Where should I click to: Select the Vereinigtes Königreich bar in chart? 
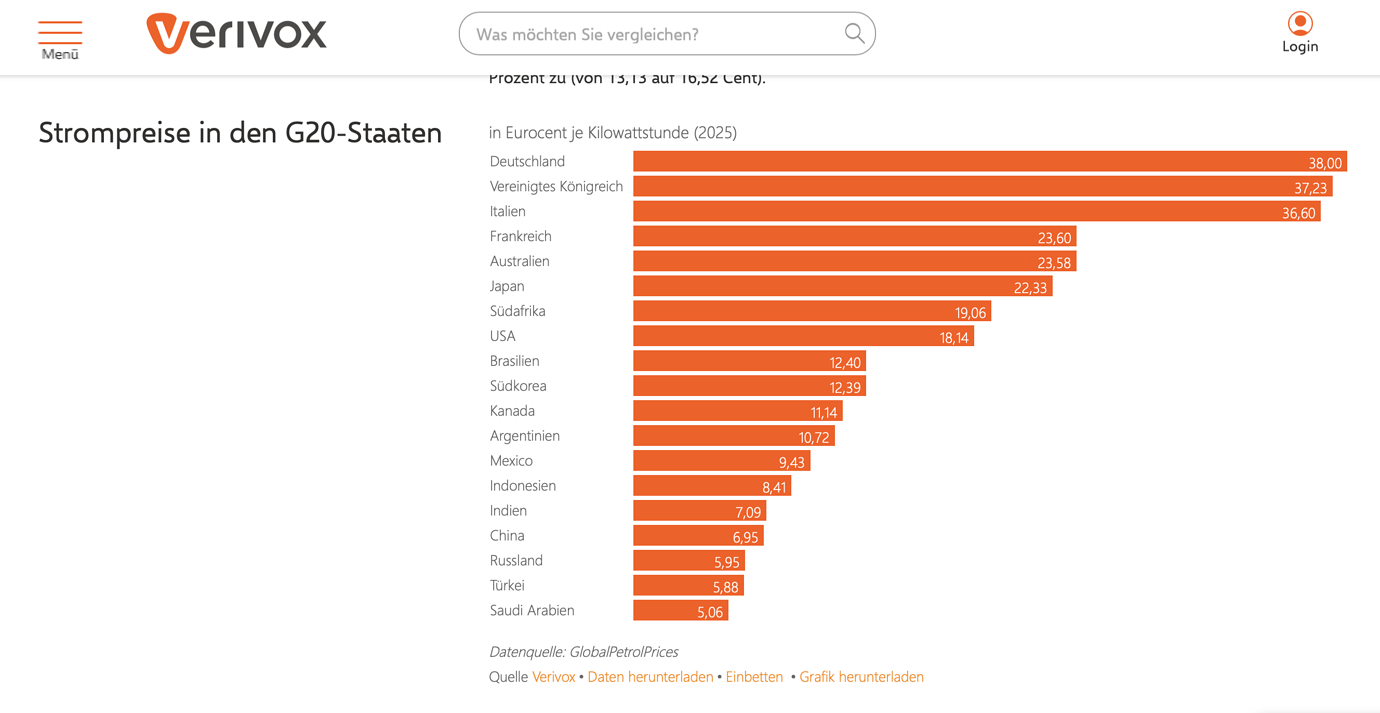[x=982, y=187]
